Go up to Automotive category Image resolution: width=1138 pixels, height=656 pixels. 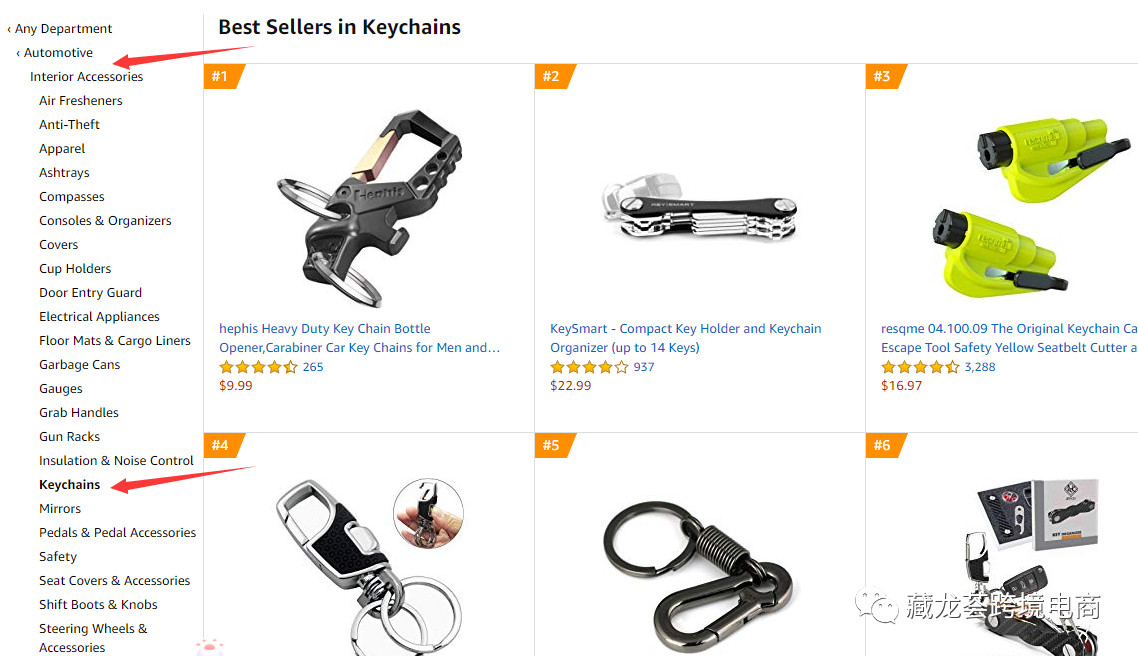click(58, 53)
